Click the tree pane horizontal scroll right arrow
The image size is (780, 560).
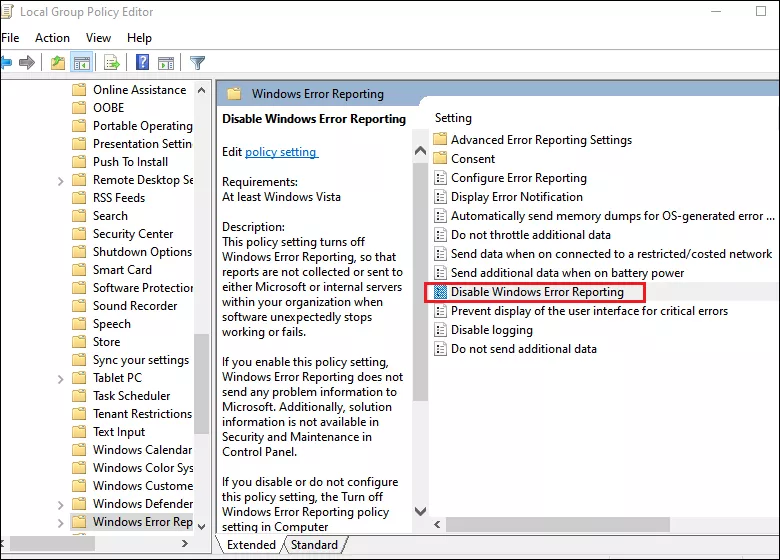[x=185, y=544]
